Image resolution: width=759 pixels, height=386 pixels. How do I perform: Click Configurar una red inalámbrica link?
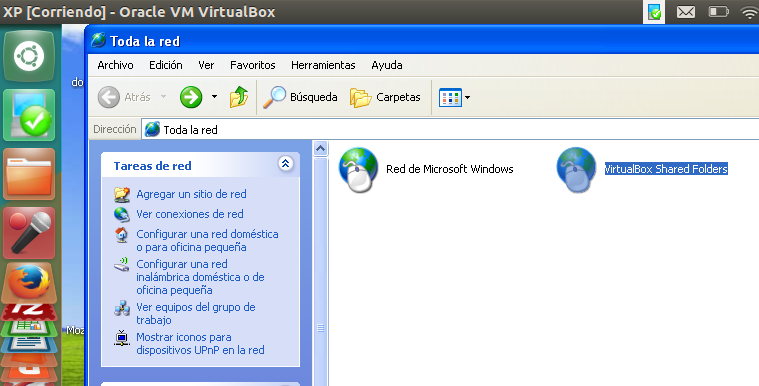(x=200, y=277)
